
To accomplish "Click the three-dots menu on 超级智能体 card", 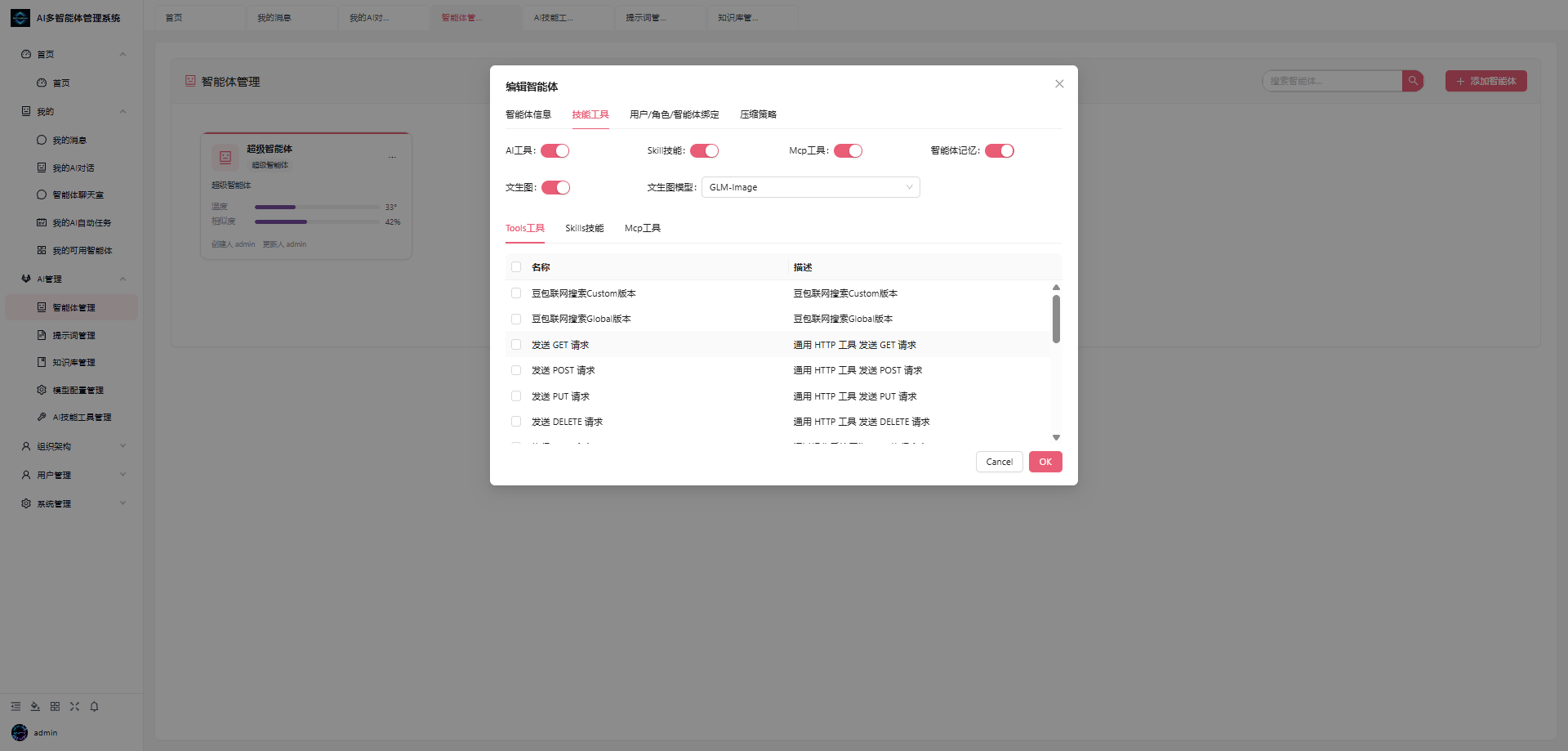I will pyautogui.click(x=392, y=157).
